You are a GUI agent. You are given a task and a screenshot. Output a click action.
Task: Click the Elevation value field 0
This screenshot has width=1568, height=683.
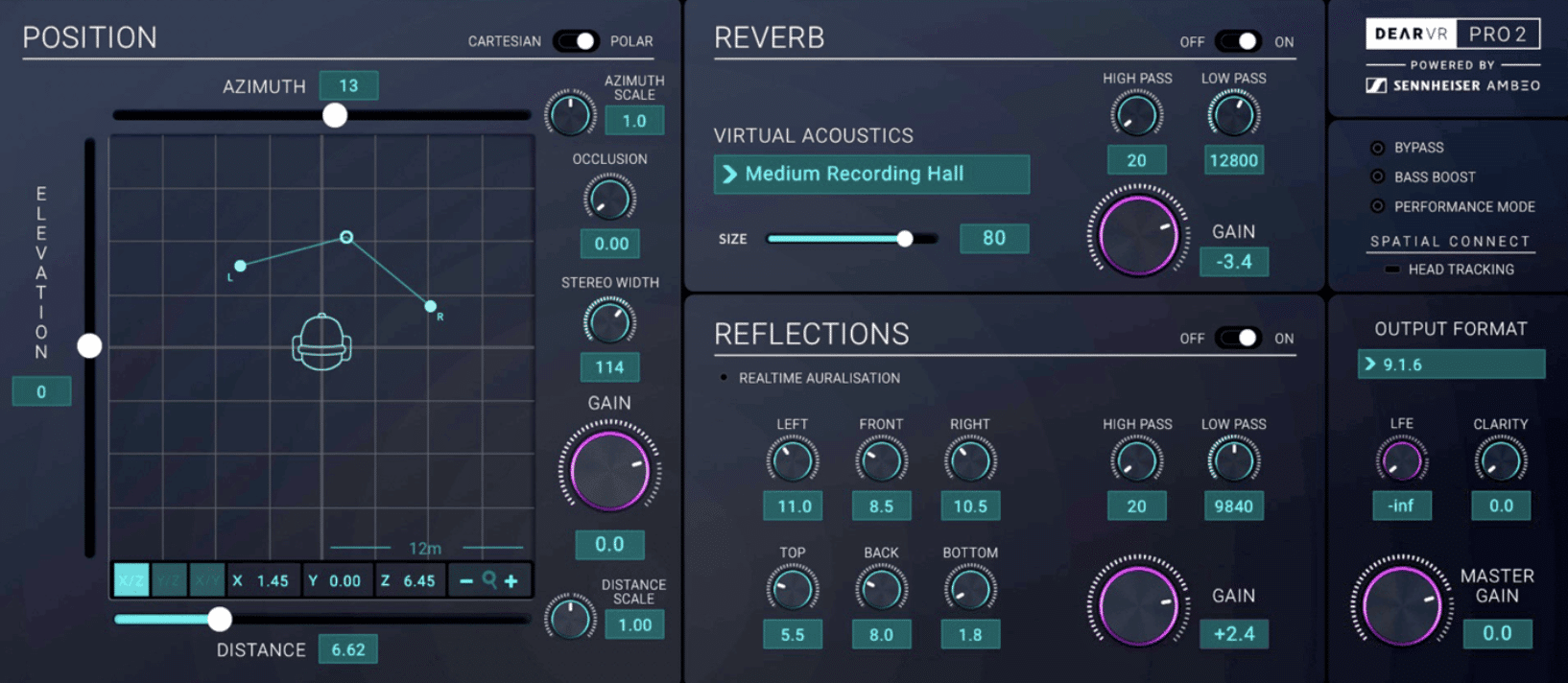click(41, 391)
